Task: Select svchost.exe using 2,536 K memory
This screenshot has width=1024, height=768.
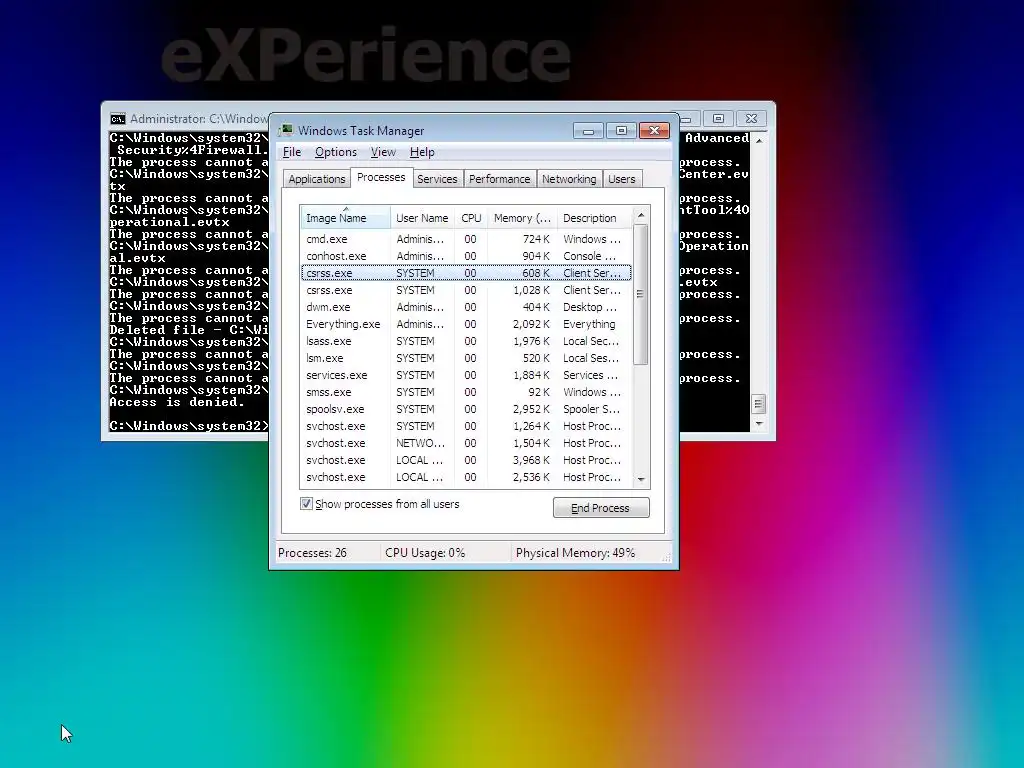Action: (466, 477)
